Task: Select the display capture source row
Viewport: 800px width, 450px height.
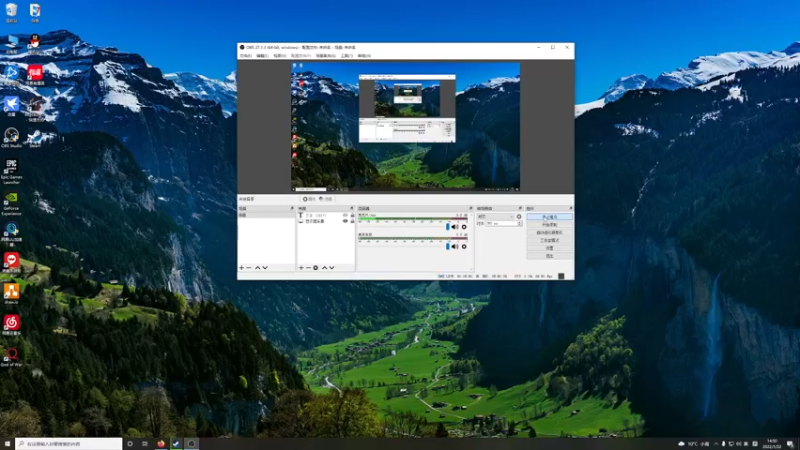Action: [x=326, y=221]
